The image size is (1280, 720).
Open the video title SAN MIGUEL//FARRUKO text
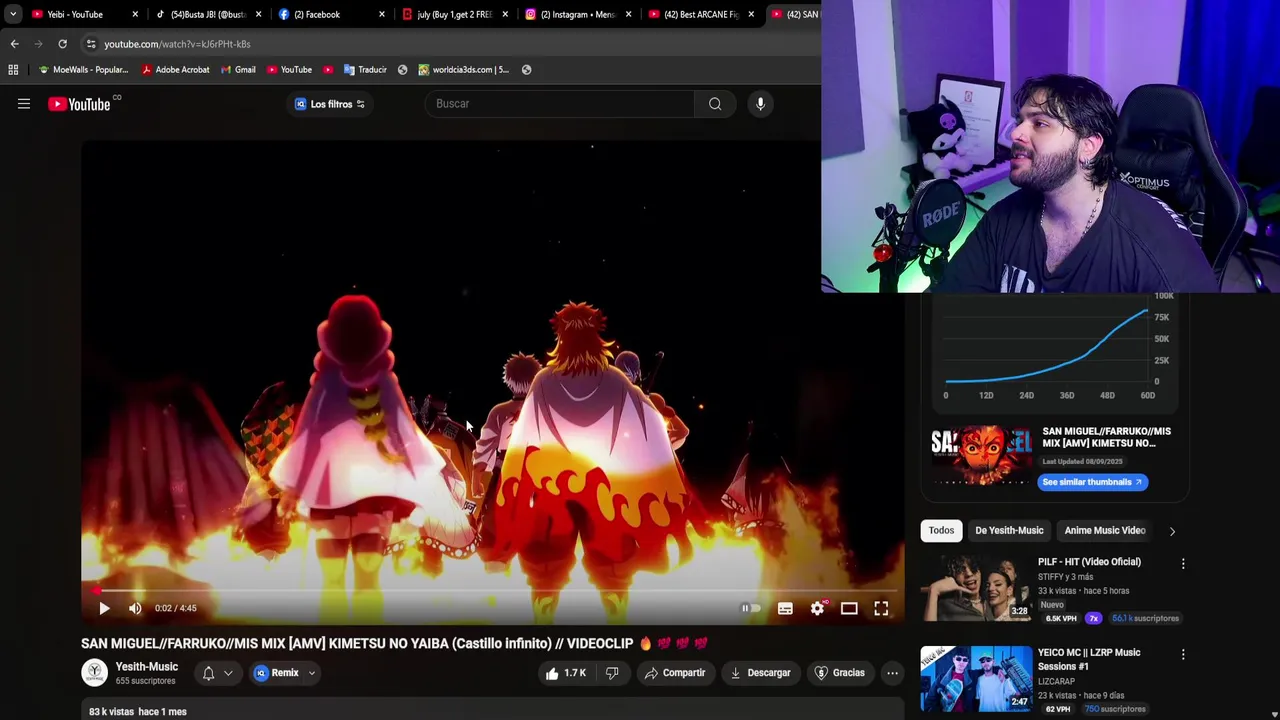click(394, 644)
